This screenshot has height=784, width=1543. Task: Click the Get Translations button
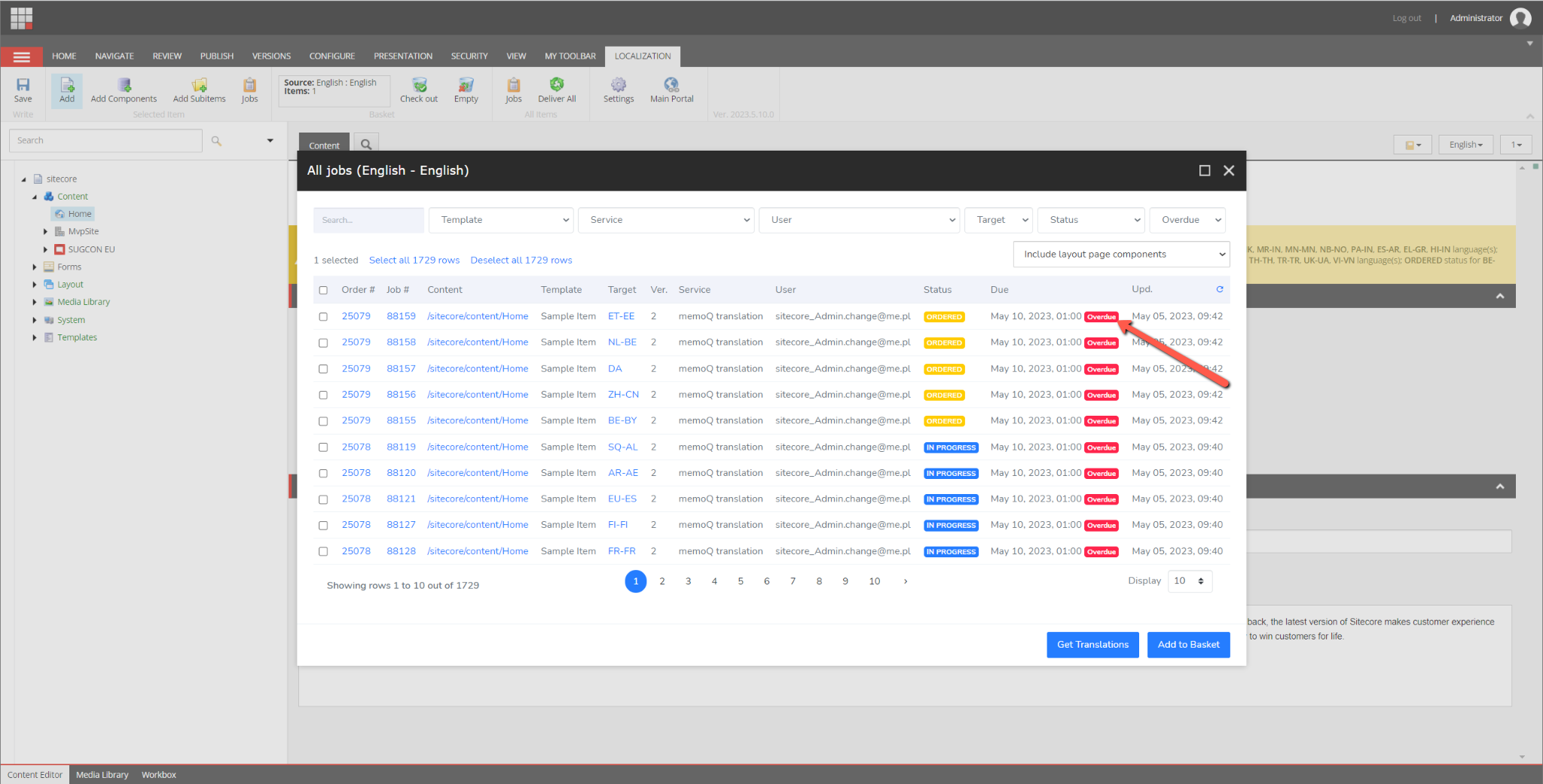pyautogui.click(x=1092, y=645)
